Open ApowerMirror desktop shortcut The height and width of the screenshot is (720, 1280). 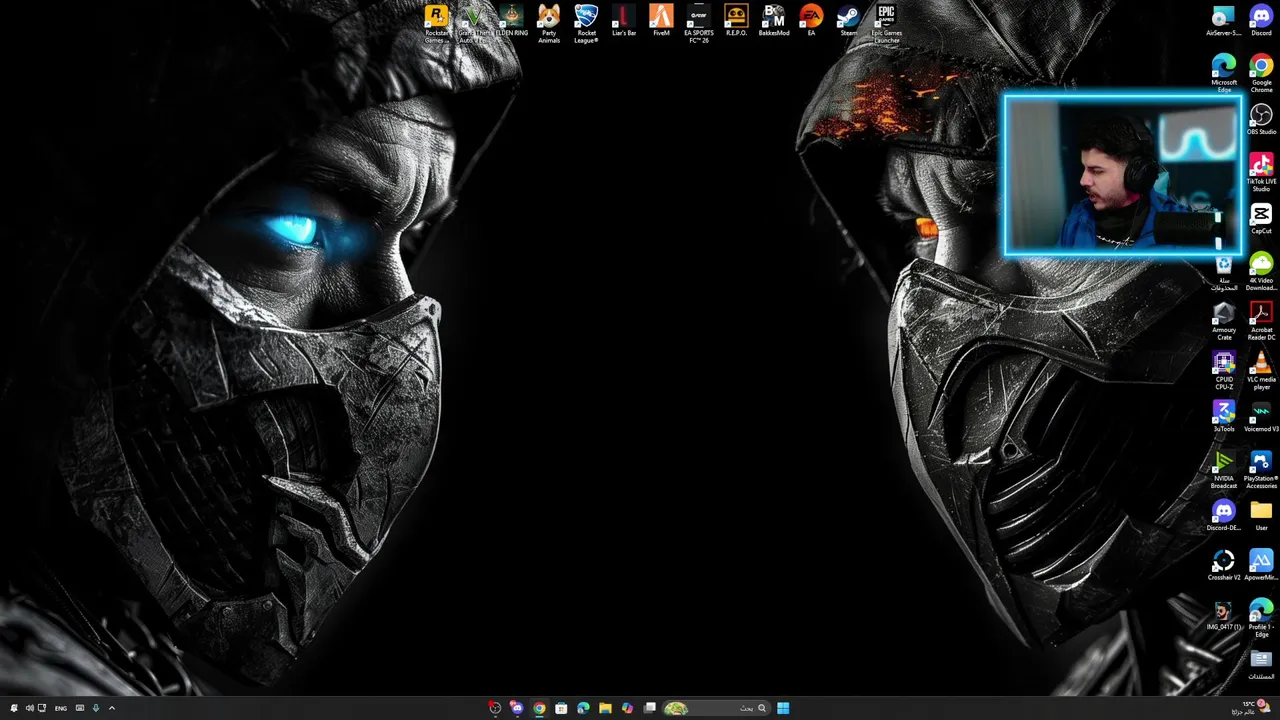[x=1261, y=565]
